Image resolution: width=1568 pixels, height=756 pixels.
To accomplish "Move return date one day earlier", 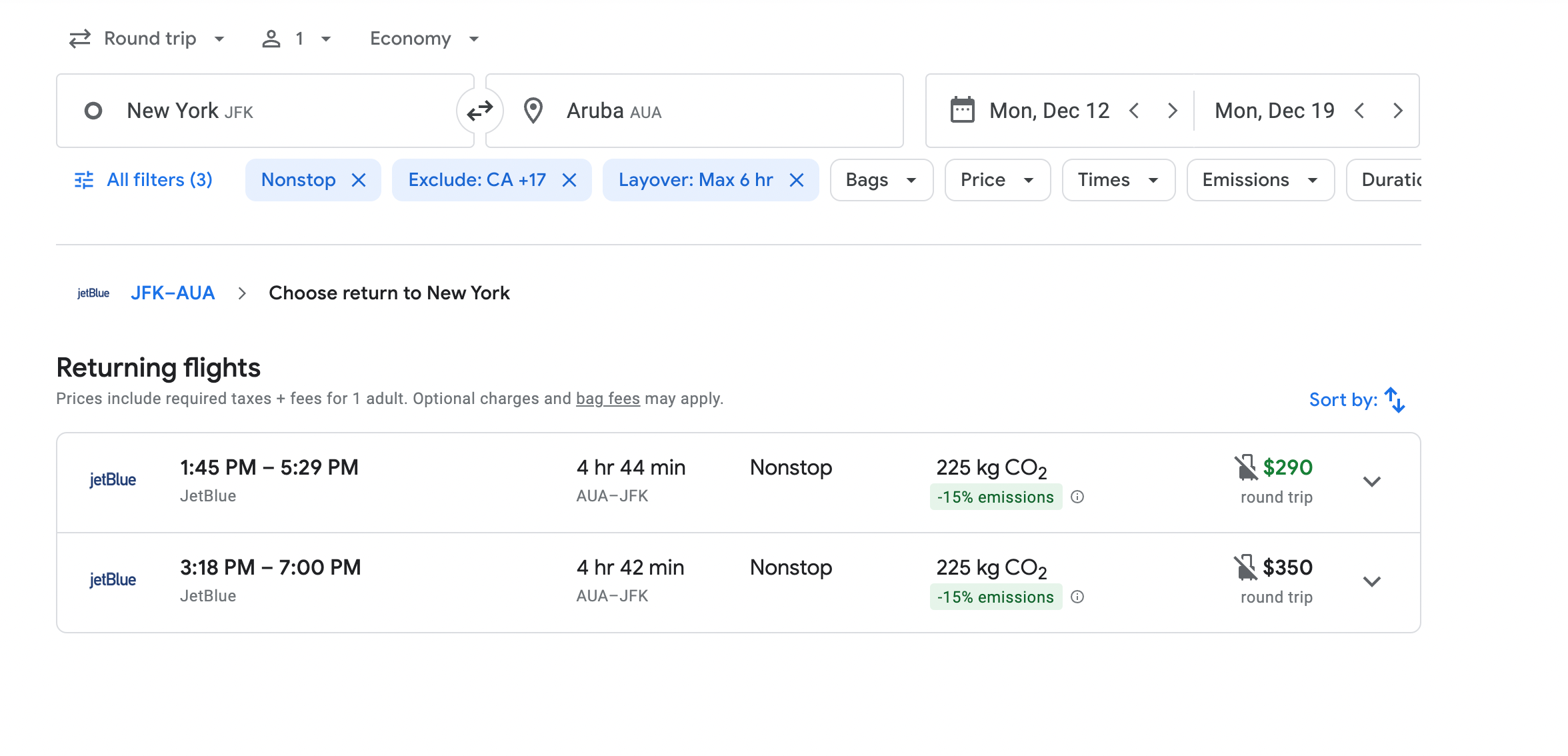I will 1359,111.
